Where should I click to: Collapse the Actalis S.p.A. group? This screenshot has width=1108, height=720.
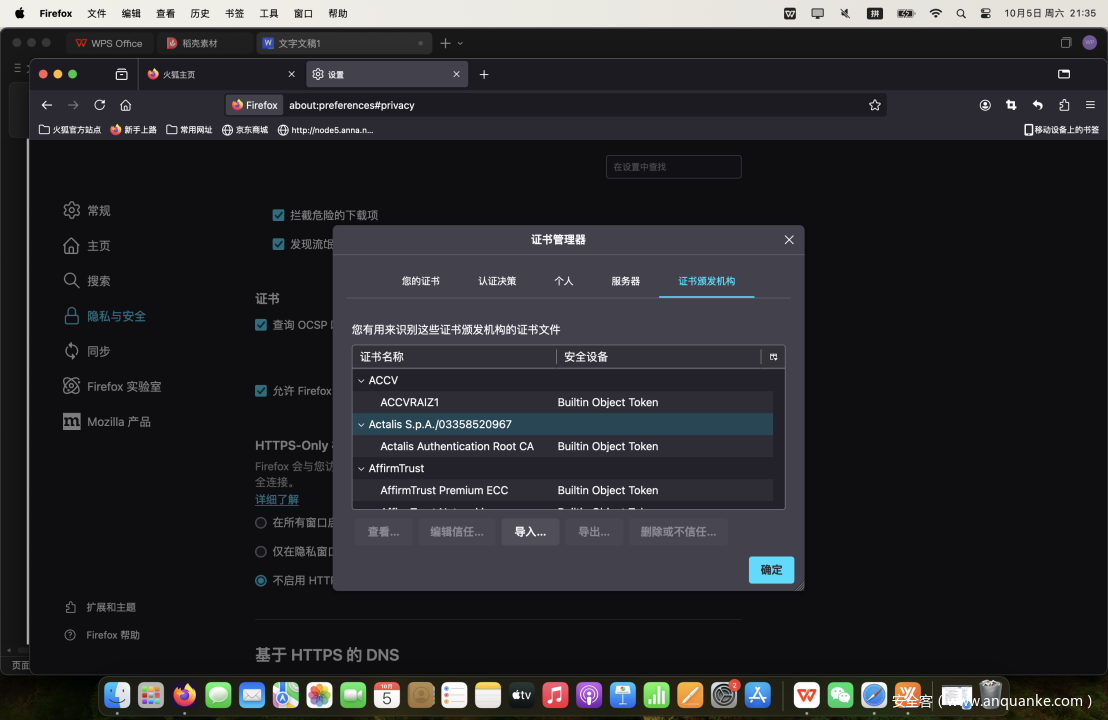[361, 425]
